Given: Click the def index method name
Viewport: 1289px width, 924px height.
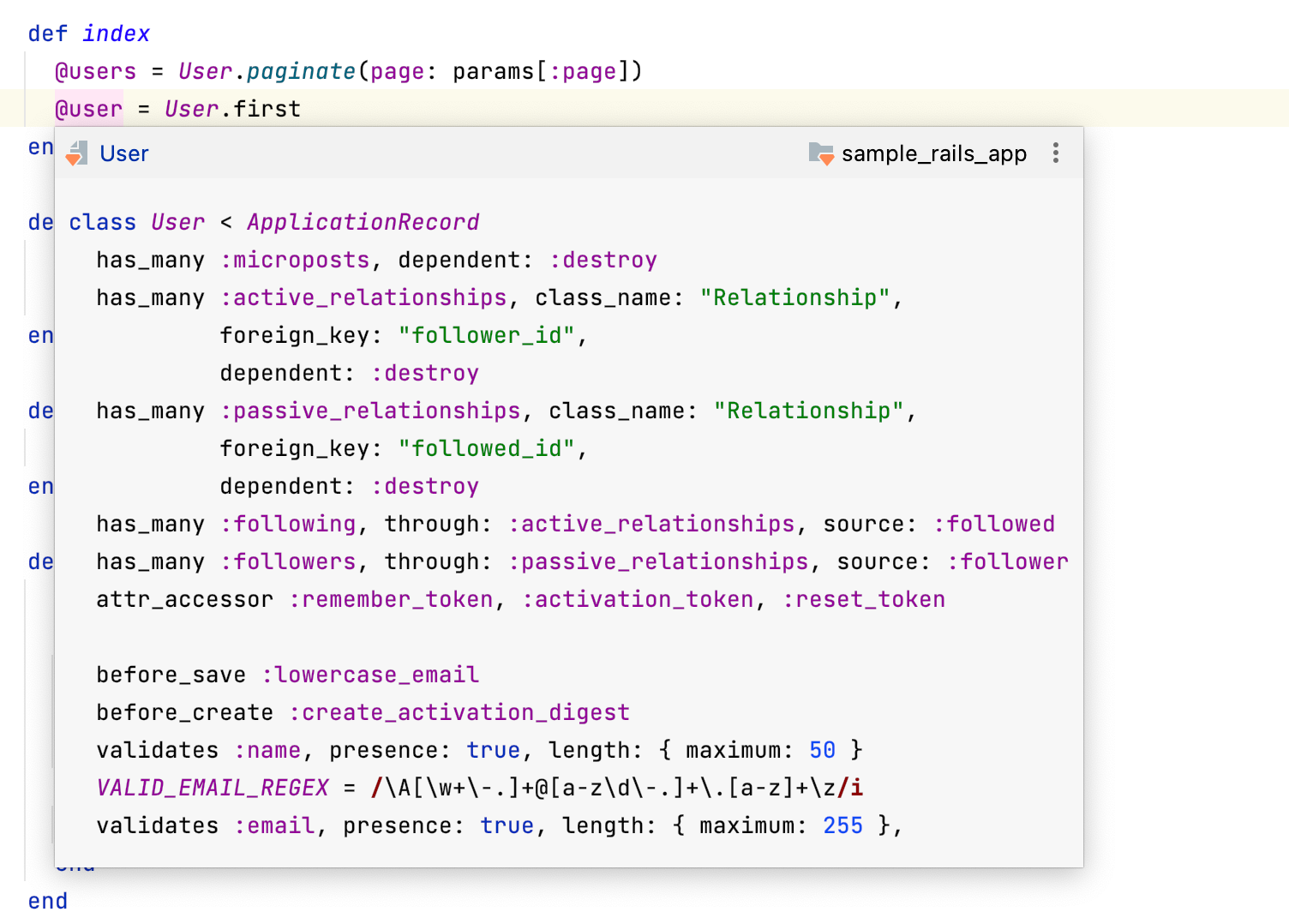Looking at the screenshot, I should tap(117, 33).
